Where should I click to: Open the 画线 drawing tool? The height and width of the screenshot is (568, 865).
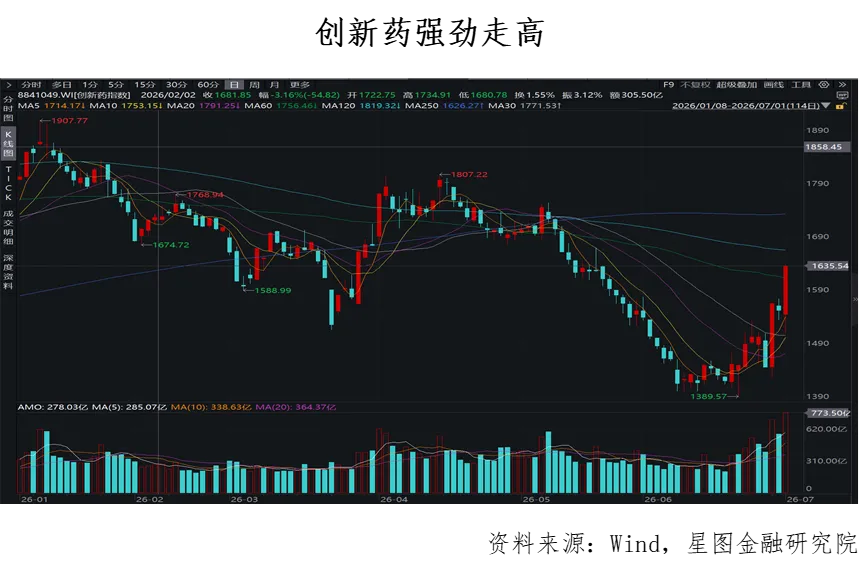[773, 84]
